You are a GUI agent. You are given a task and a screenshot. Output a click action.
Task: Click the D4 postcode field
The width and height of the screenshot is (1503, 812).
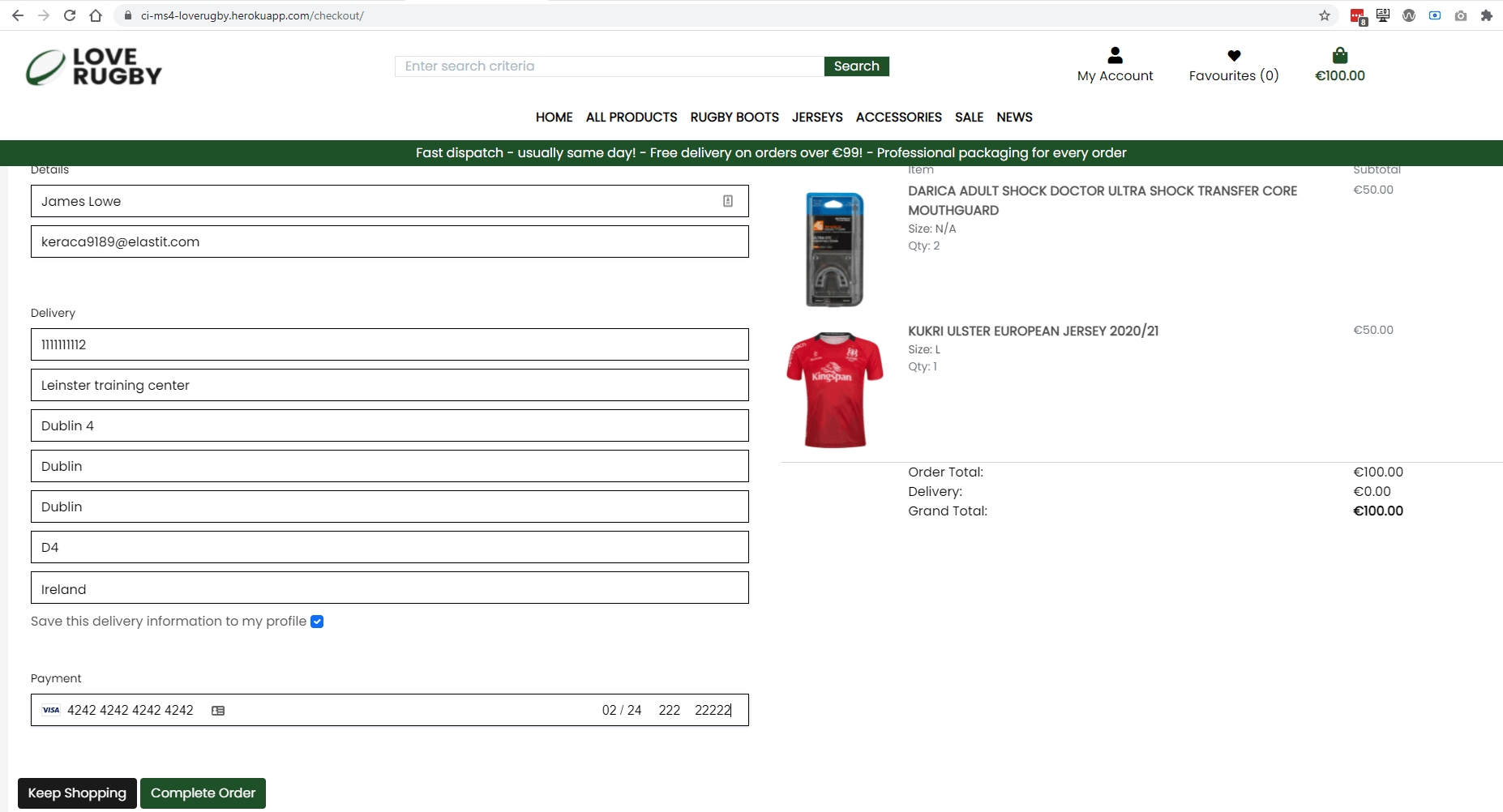click(390, 547)
